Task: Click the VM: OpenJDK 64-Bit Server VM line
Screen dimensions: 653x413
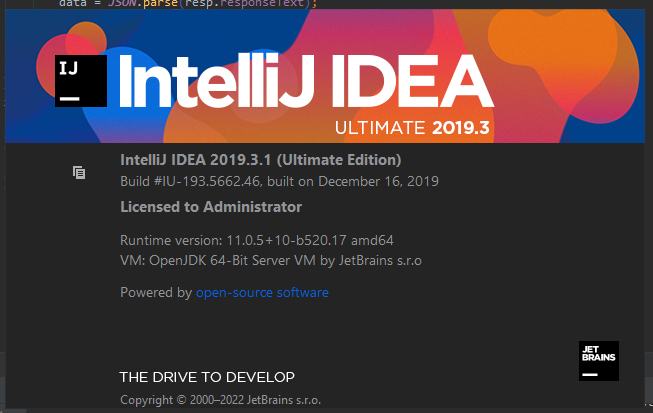Action: point(271,261)
